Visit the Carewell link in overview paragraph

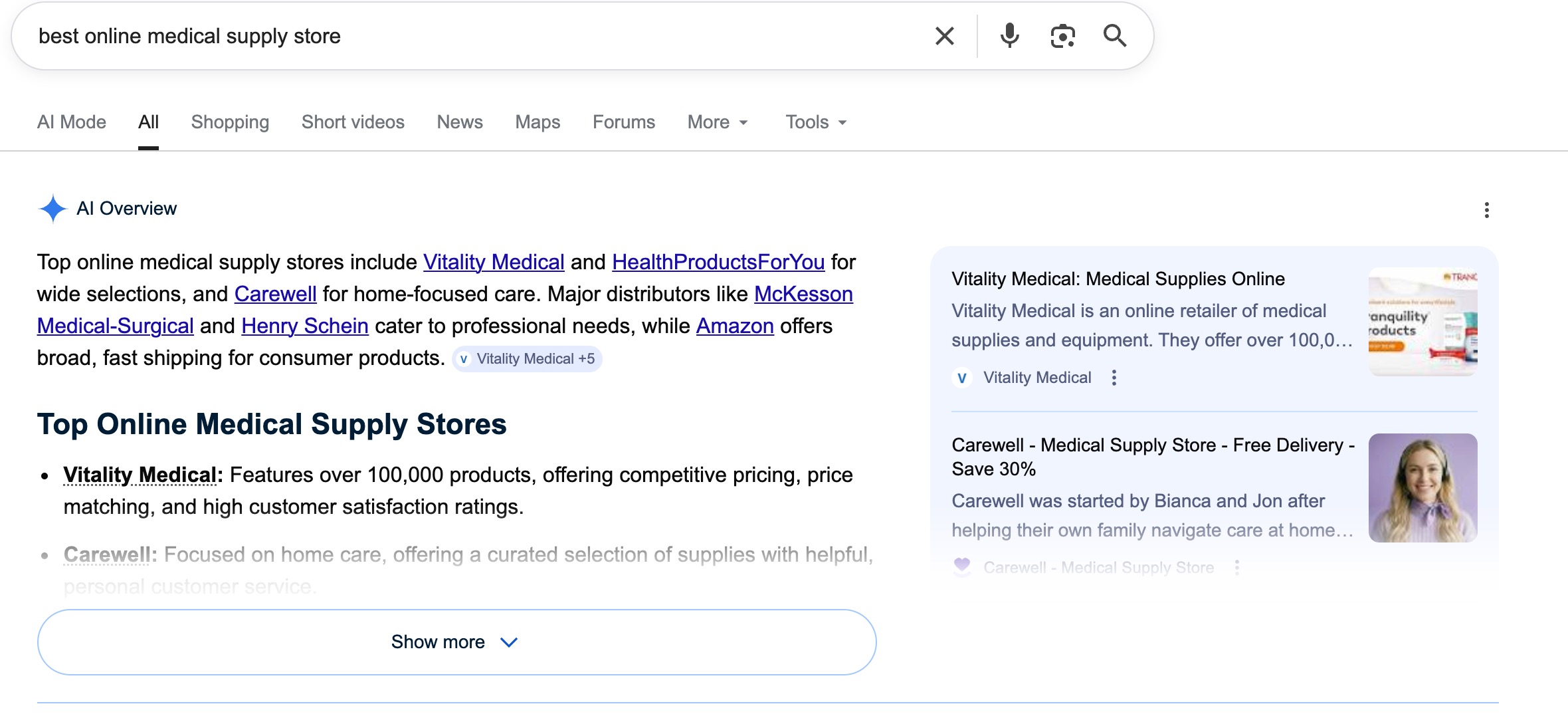(275, 294)
